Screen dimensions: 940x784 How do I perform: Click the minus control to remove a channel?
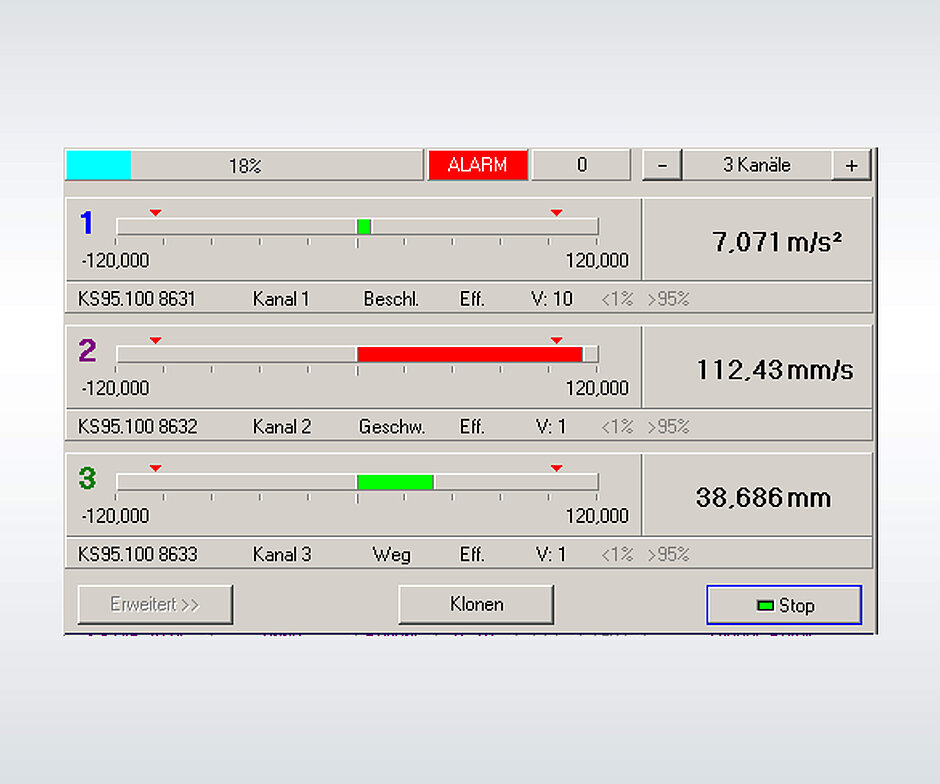click(x=661, y=165)
